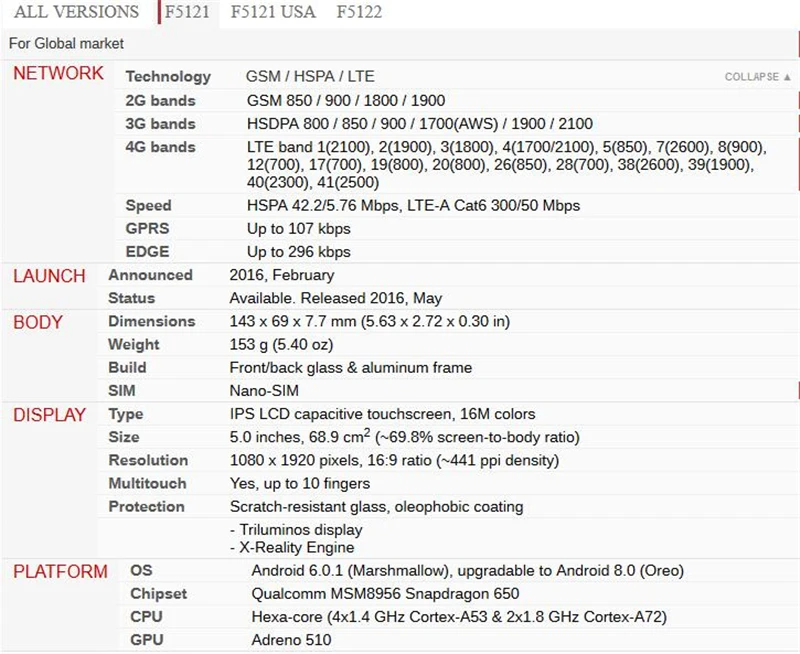Click the Protection label

[146, 507]
